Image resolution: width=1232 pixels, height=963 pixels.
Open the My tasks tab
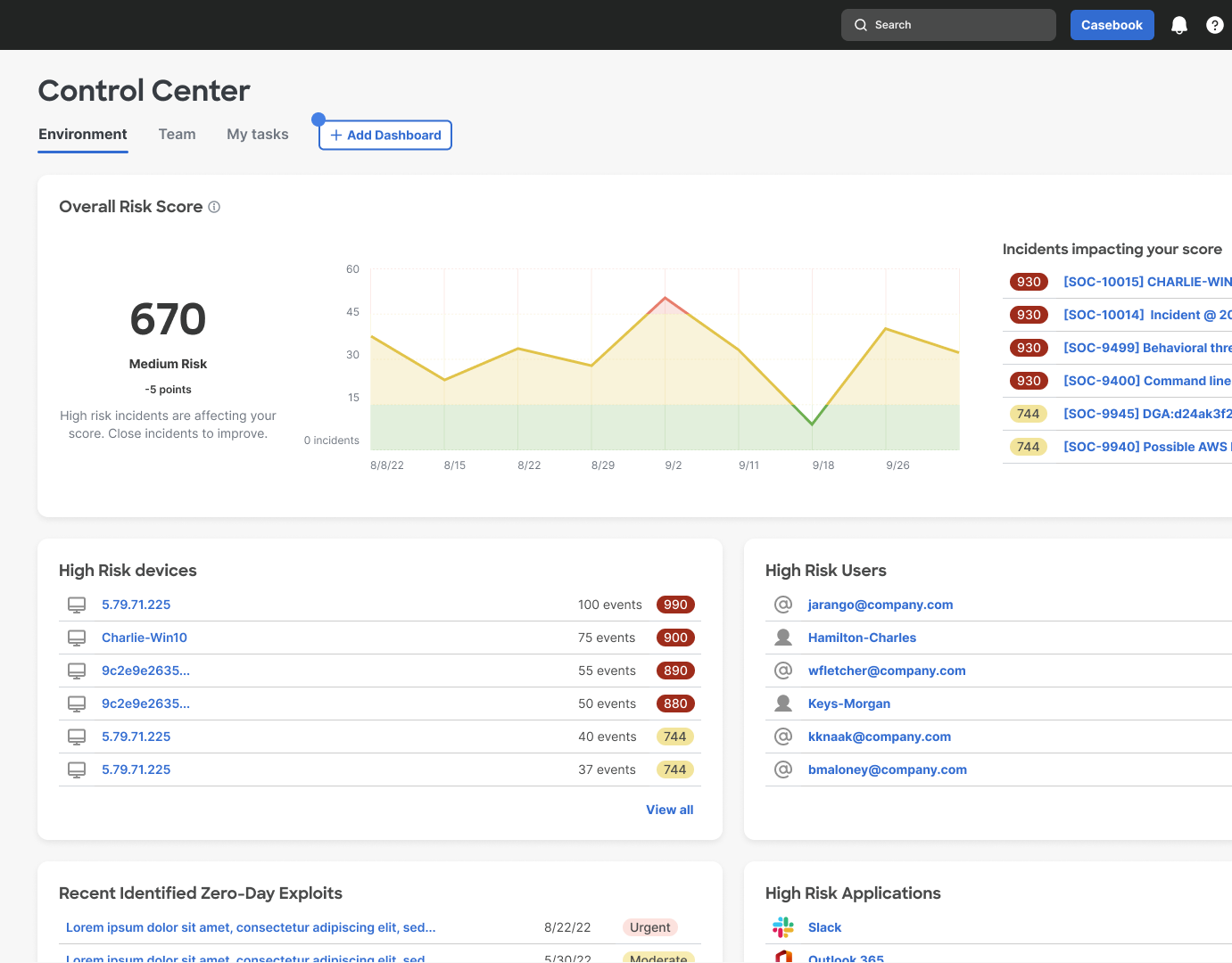(x=257, y=135)
